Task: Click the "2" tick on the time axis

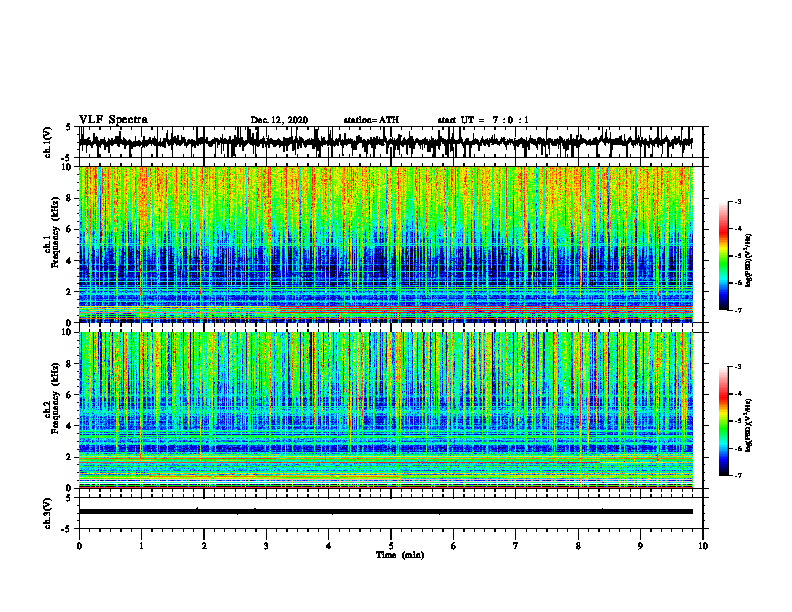Action: point(204,546)
